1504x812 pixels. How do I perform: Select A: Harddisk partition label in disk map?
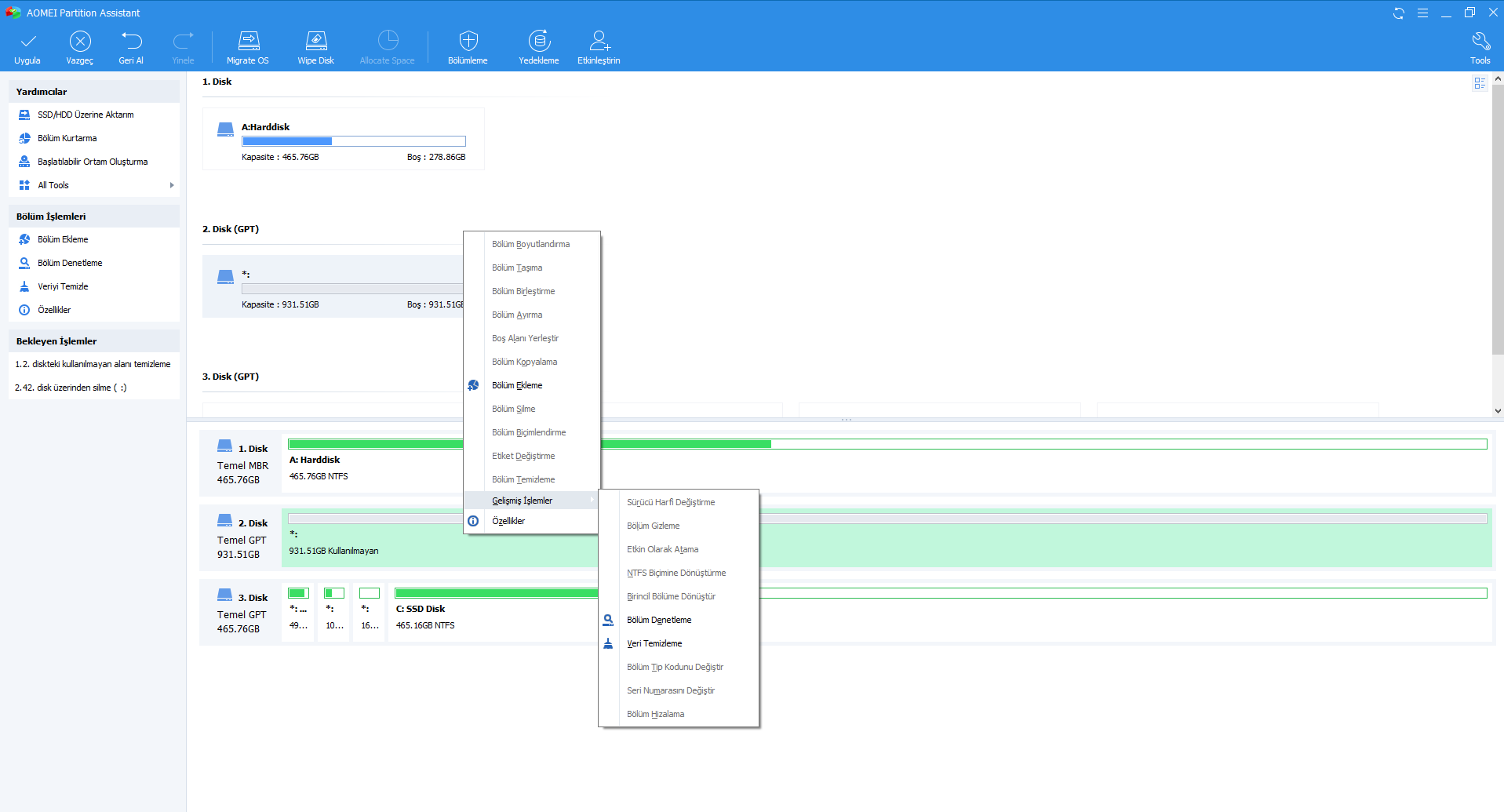(315, 460)
